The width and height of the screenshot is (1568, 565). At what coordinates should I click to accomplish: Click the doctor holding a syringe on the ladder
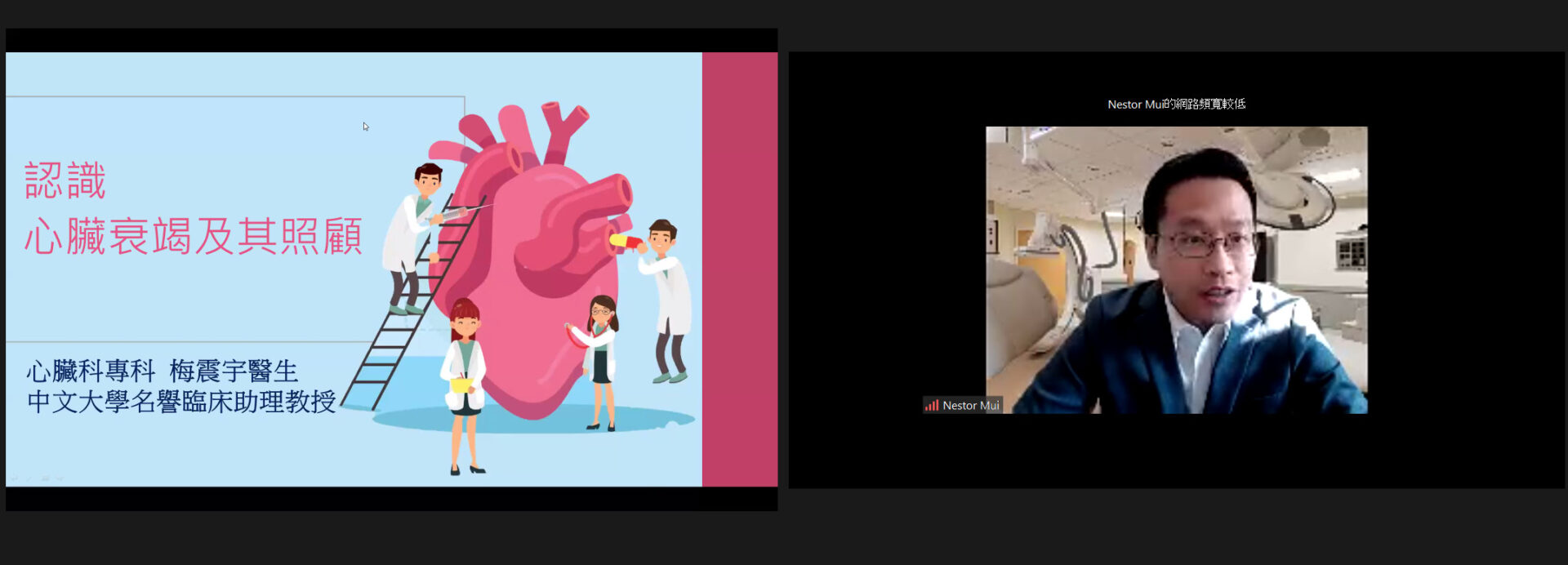point(412,237)
